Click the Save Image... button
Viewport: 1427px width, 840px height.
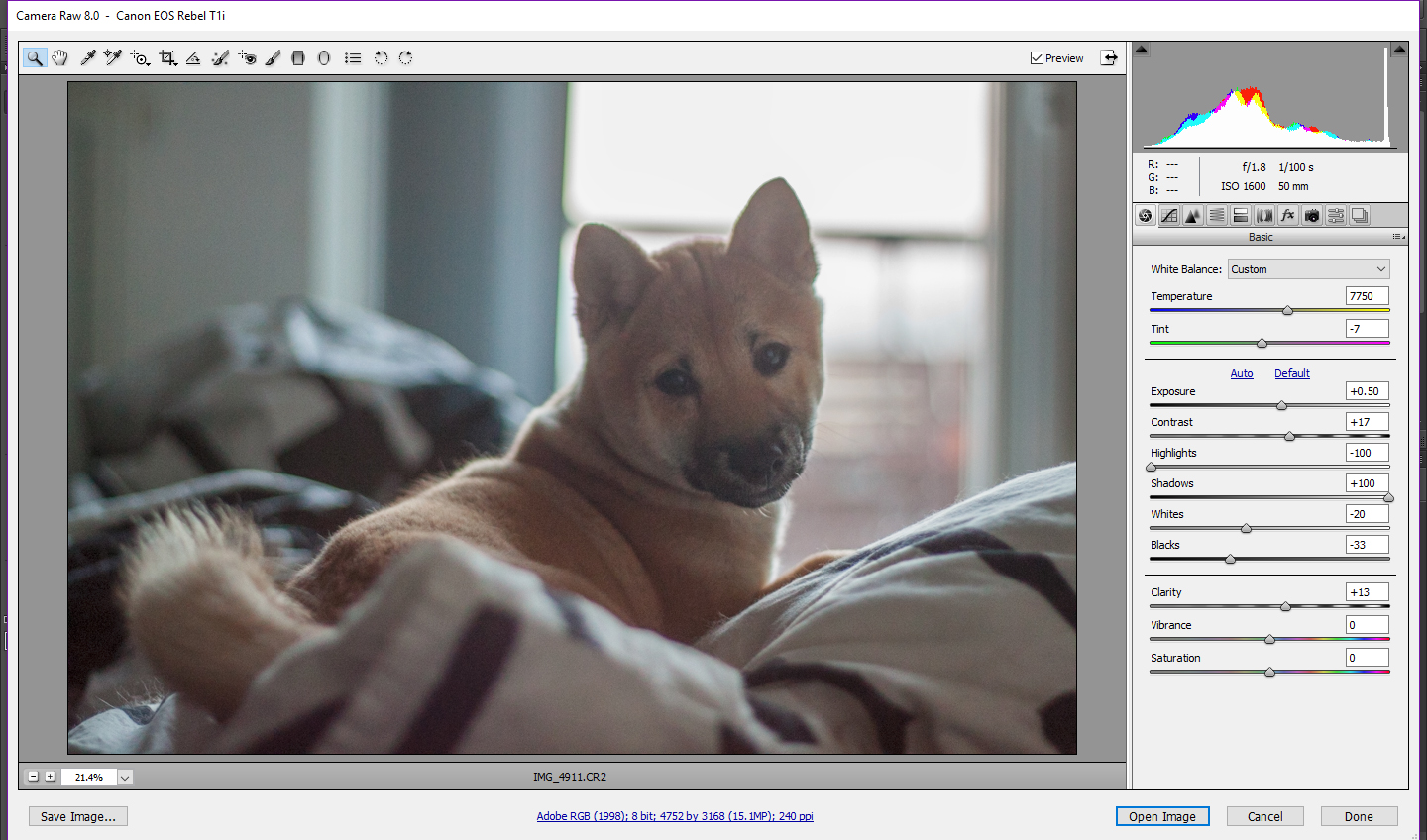click(78, 817)
